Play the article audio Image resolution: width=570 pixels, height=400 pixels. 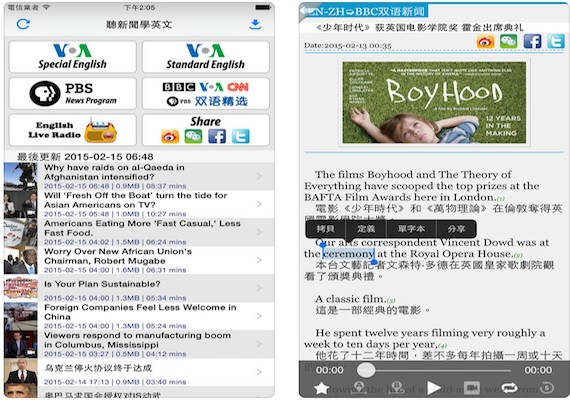[434, 388]
